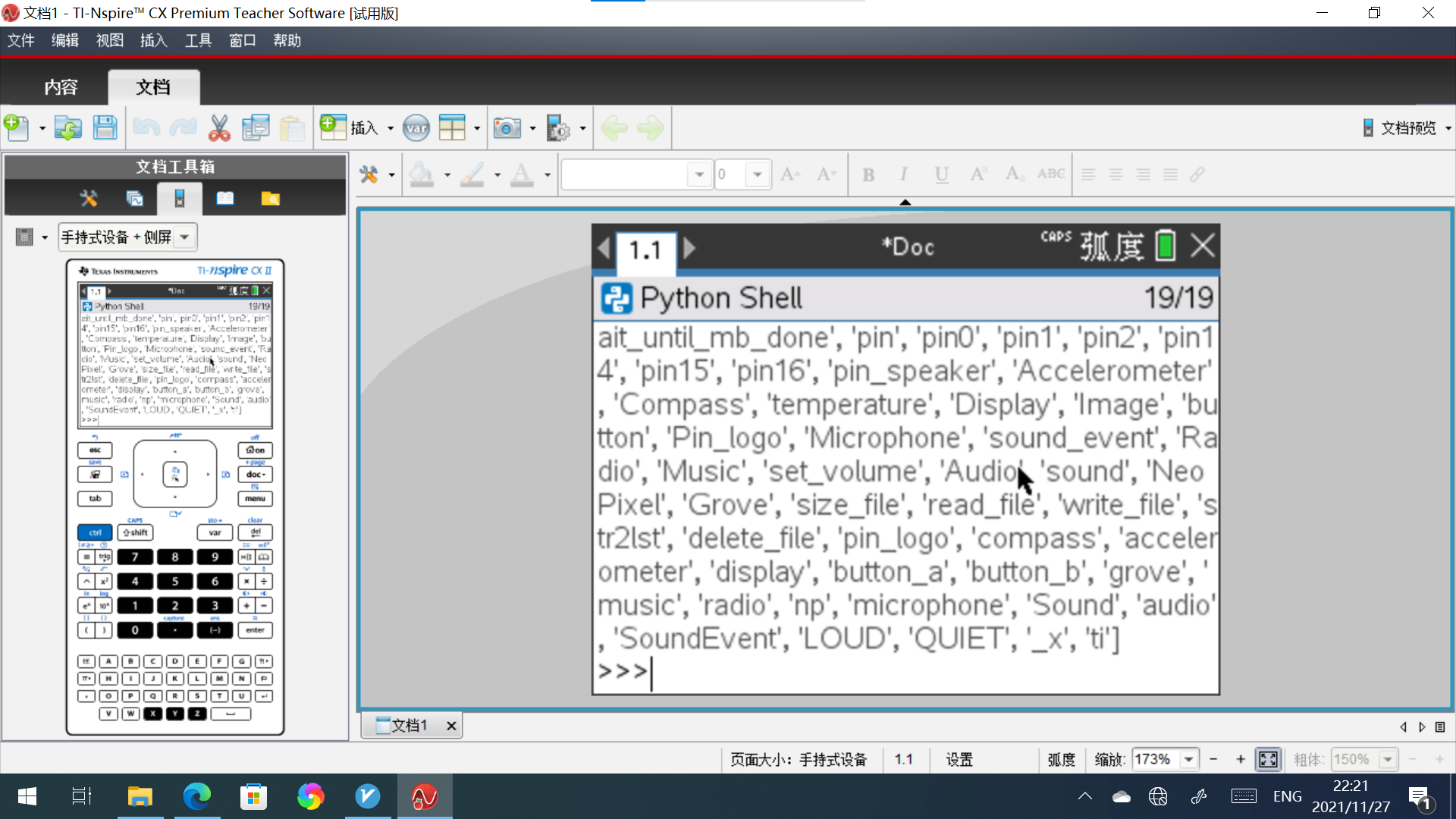Click the Insert (插入) toolbar button
The height and width of the screenshot is (819, 1456).
click(x=350, y=127)
